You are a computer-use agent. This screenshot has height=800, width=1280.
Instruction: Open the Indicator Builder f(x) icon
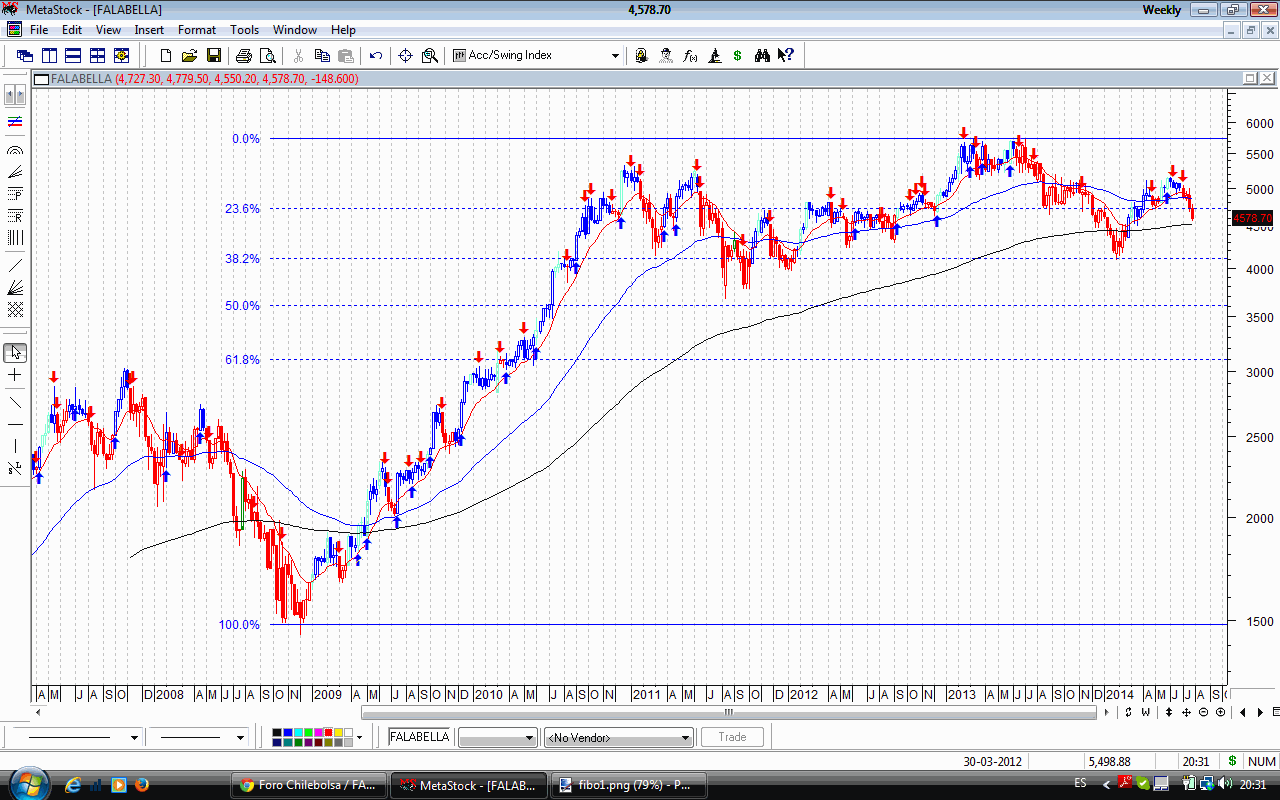[x=690, y=56]
